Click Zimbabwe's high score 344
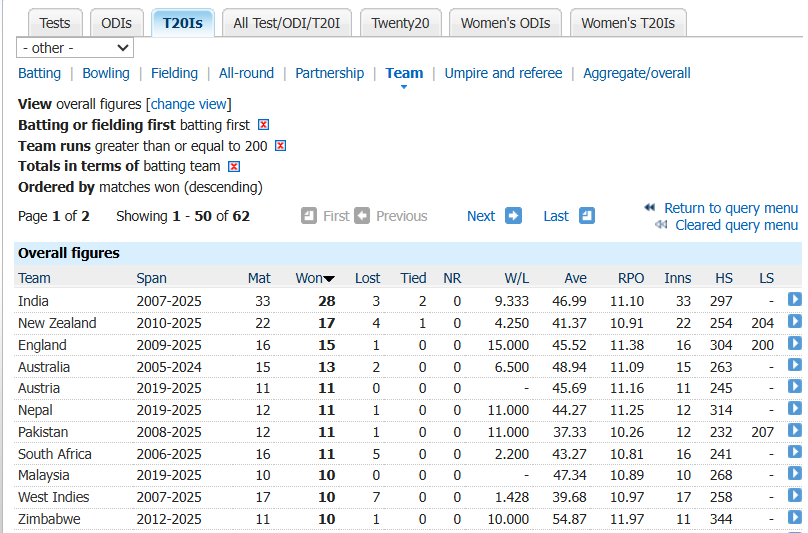 tap(721, 519)
